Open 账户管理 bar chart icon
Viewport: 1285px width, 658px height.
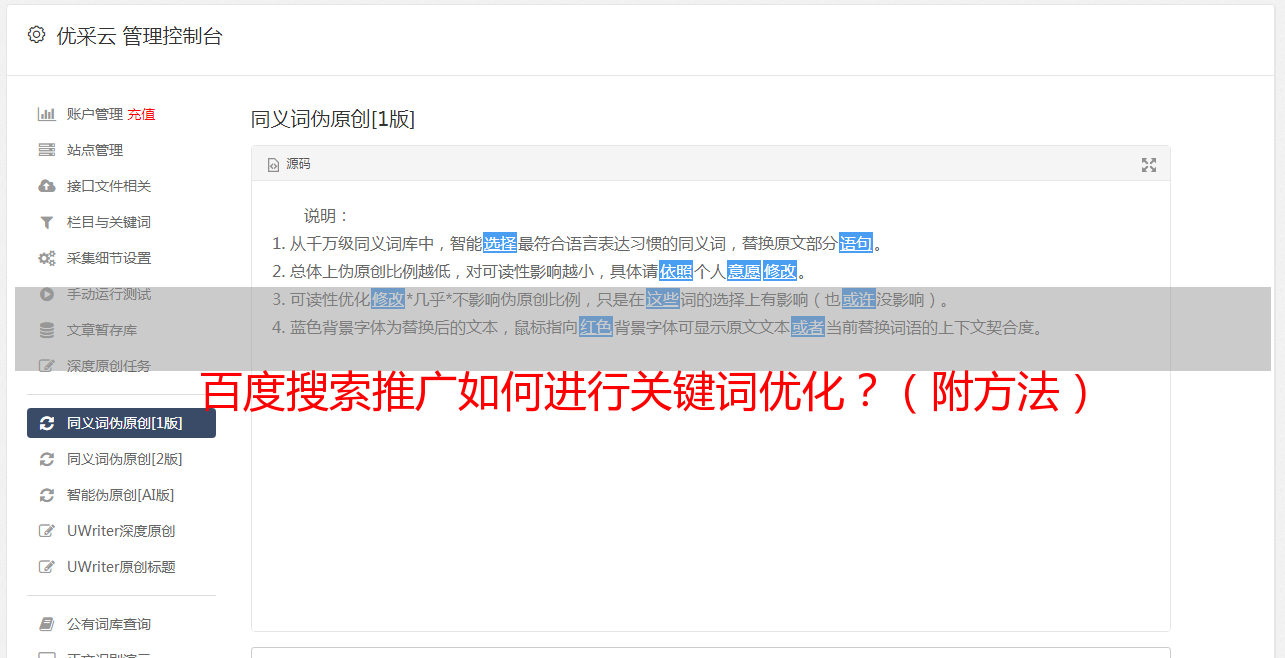[x=46, y=114]
